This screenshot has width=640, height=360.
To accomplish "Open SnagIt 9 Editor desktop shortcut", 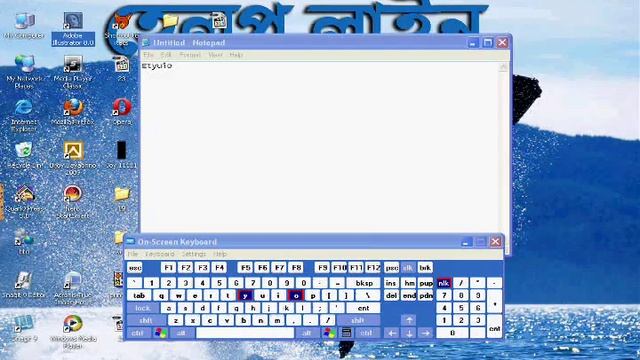I will (x=24, y=284).
